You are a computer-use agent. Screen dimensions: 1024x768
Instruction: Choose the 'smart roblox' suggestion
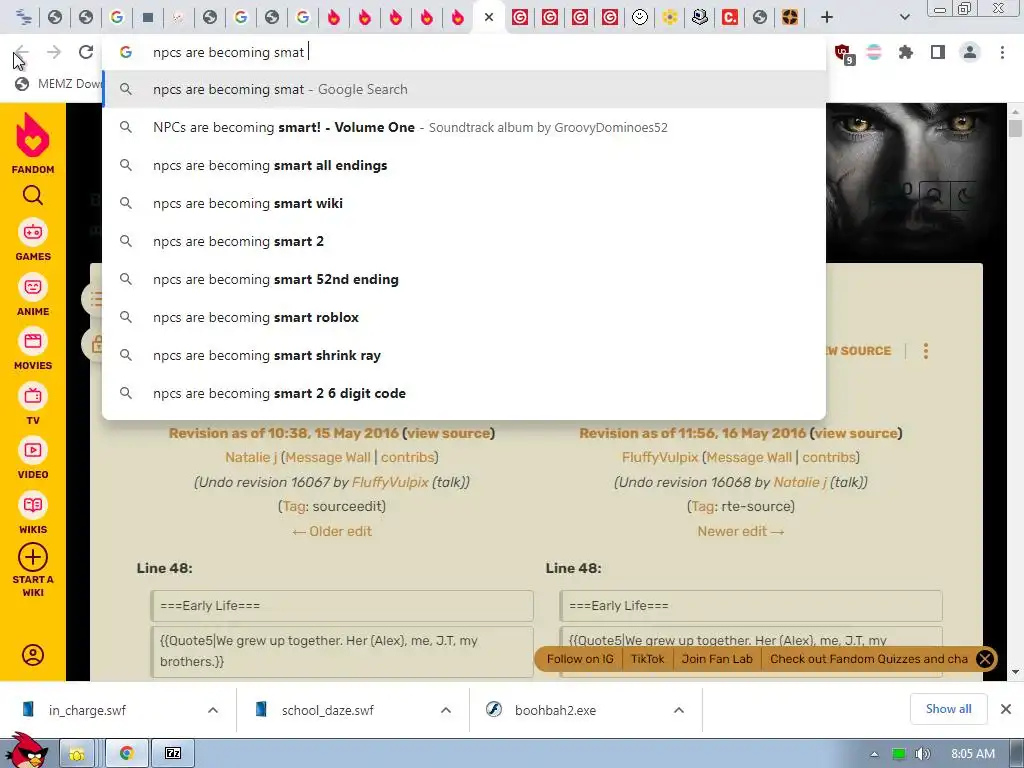tap(464, 317)
